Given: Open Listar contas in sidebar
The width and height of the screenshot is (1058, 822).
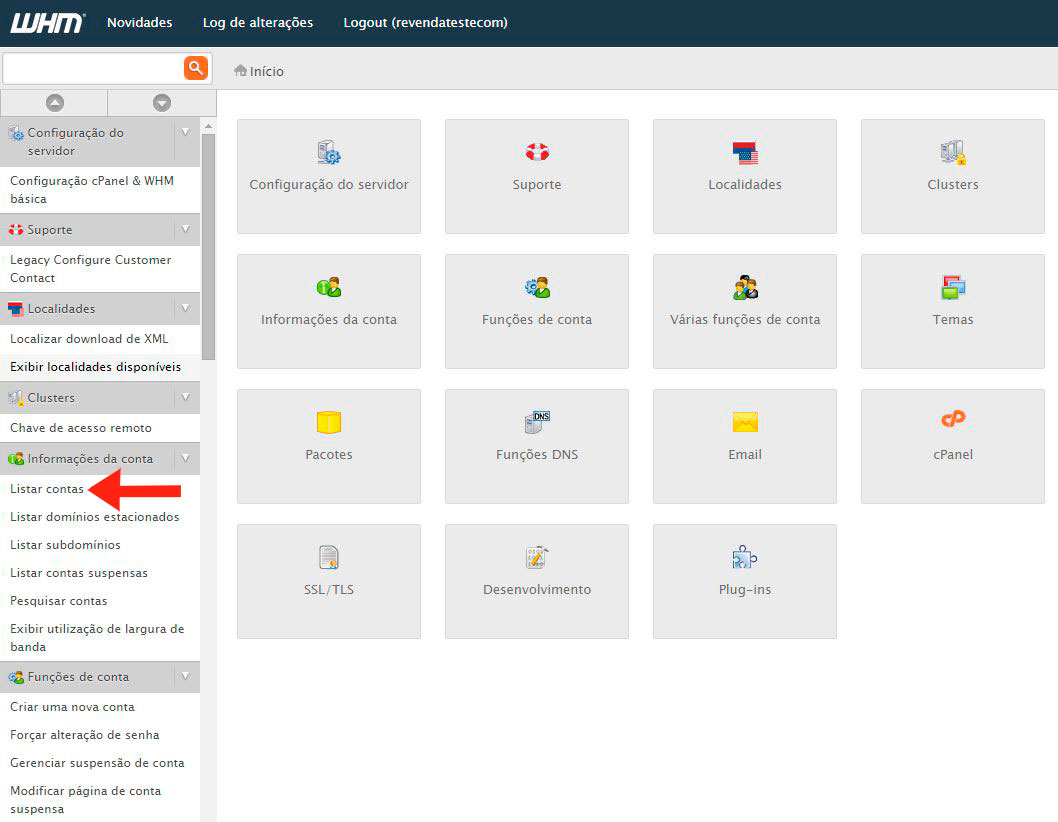Looking at the screenshot, I should coord(47,489).
